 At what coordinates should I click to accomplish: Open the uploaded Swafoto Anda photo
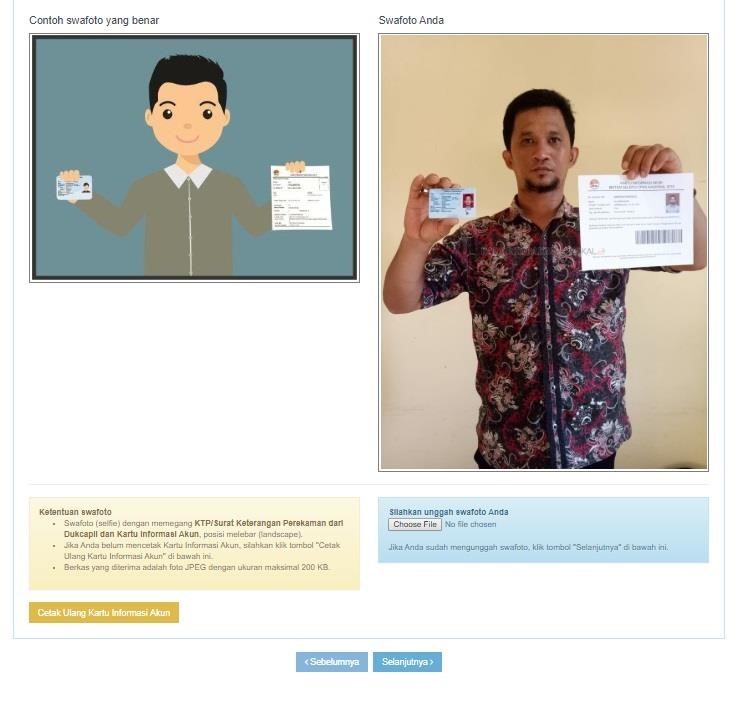[x=543, y=252]
